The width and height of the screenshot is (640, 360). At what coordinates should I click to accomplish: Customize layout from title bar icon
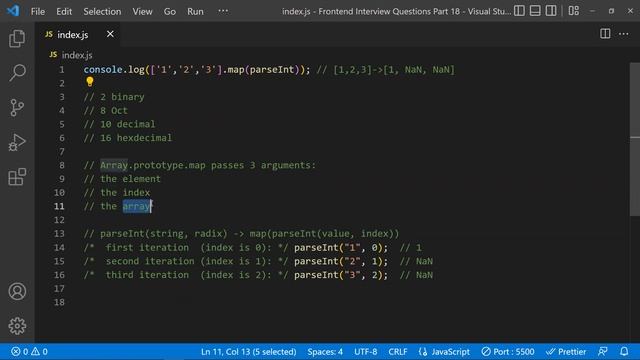point(573,11)
